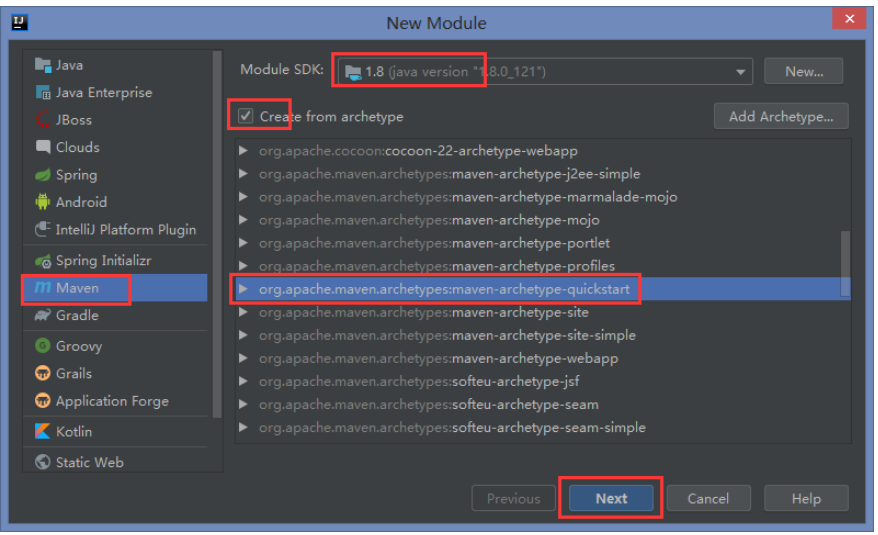The image size is (878, 535).
Task: Open Help for New Module
Action: pos(806,498)
